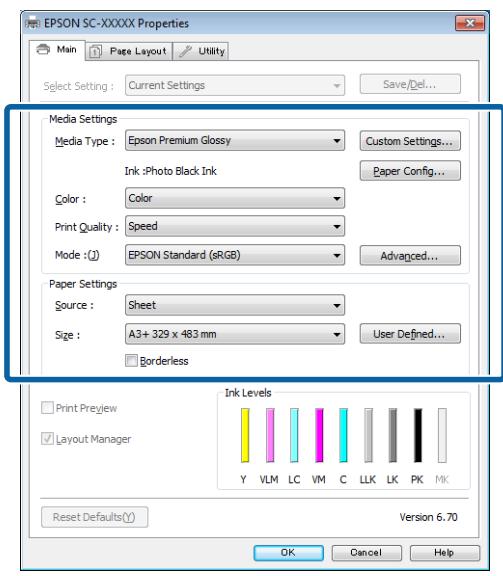Open the User Defined... paper size dialog

pos(410,334)
